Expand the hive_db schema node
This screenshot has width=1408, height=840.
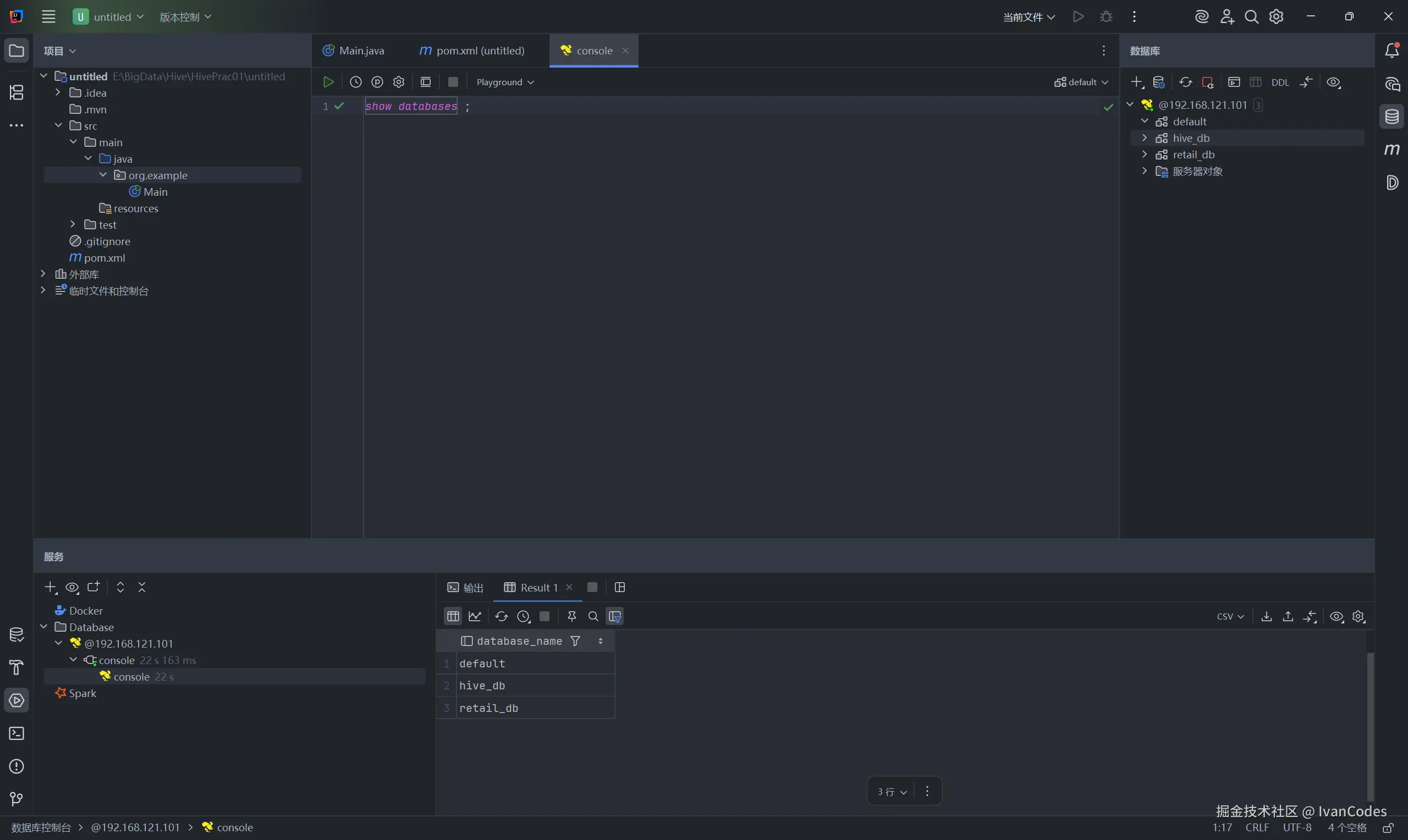1144,138
